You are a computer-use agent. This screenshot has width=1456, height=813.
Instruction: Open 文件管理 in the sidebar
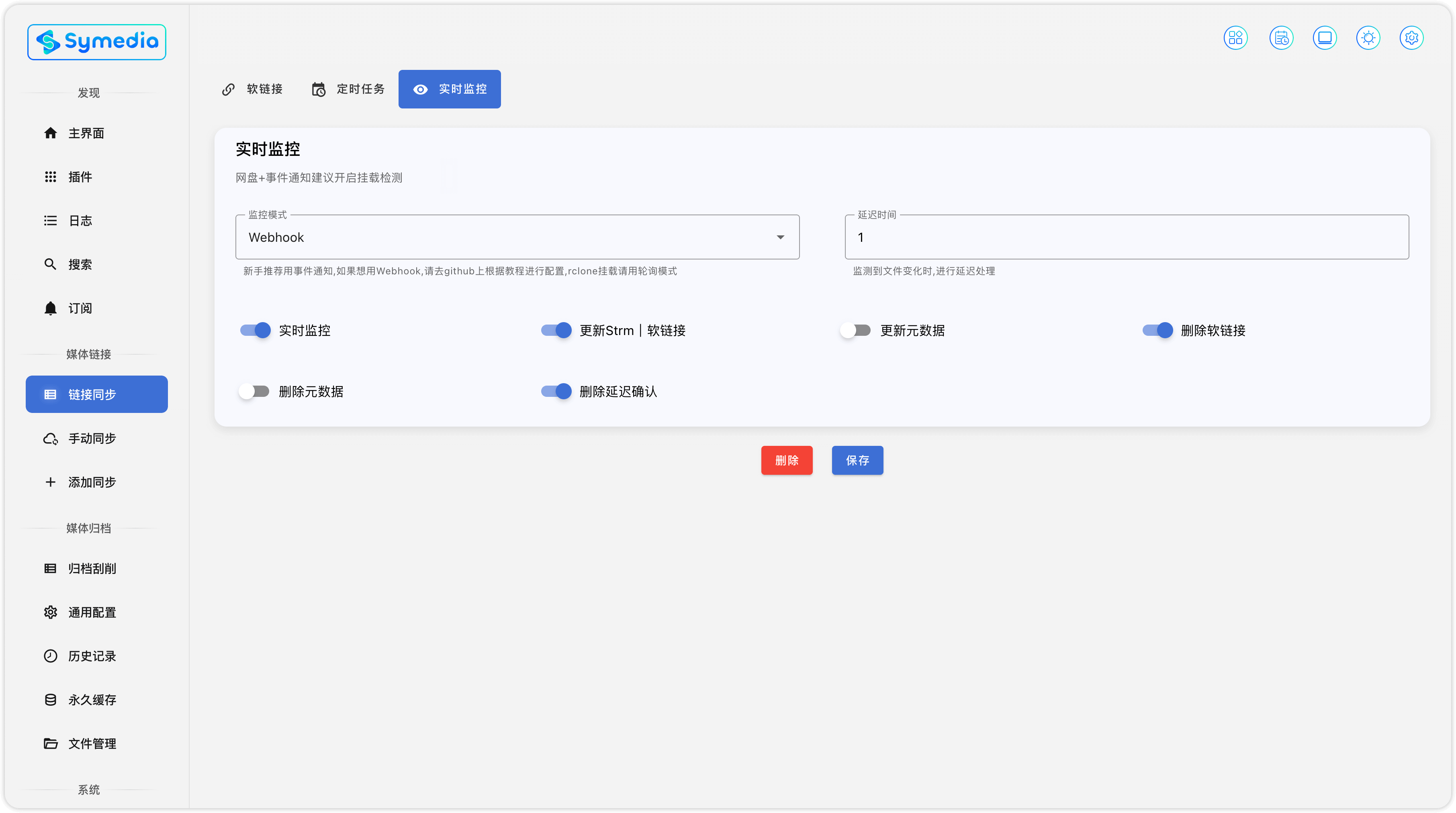pos(97,744)
